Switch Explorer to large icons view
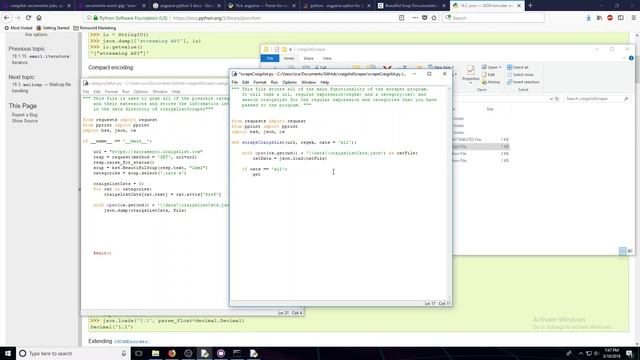This screenshot has width=640, height=360. [630, 251]
